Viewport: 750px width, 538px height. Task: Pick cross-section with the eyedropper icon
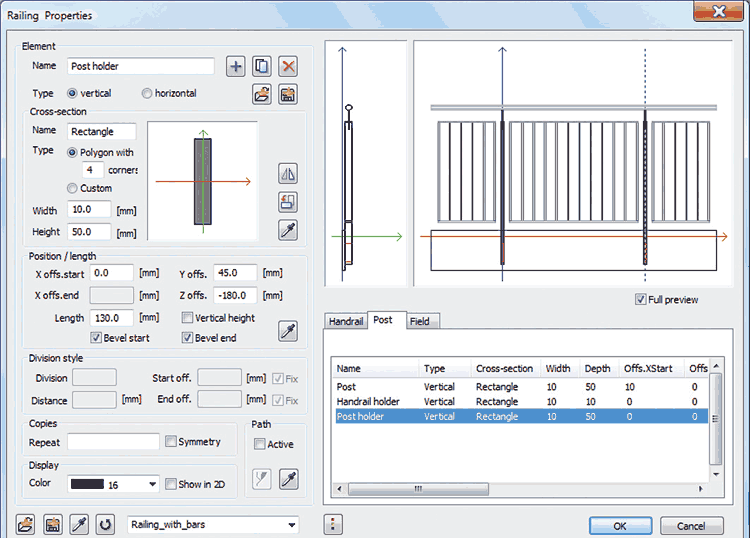pyautogui.click(x=288, y=230)
